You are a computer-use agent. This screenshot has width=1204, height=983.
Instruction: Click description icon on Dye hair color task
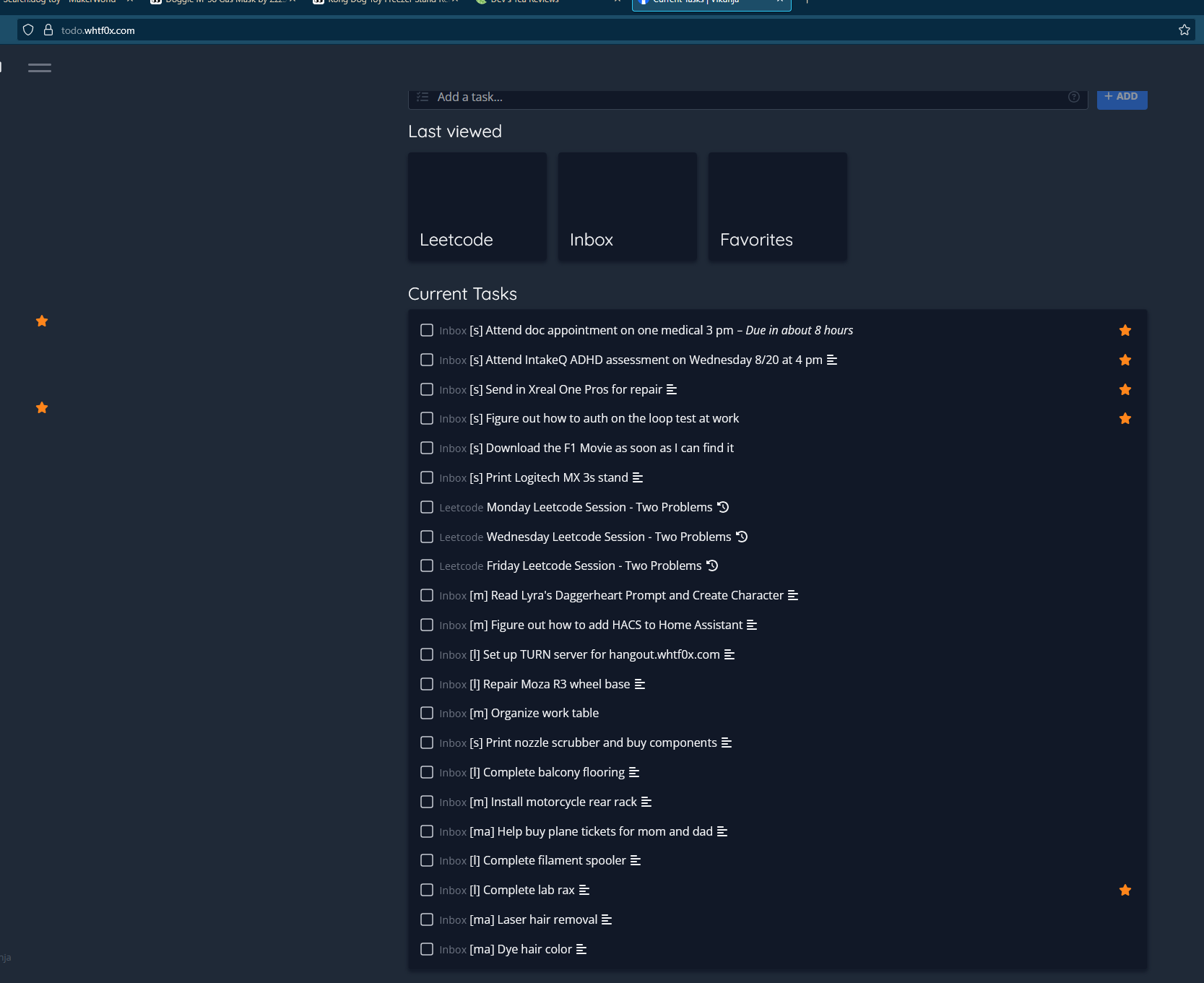[x=581, y=950]
